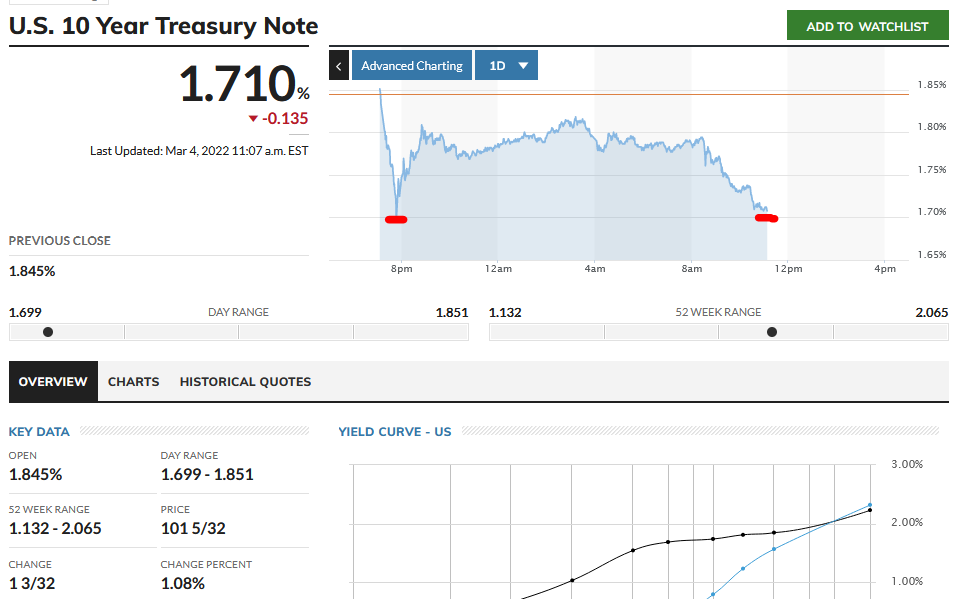Click the U.S. 10 Year Treasury Note title
The height and width of the screenshot is (599, 959).
point(163,26)
